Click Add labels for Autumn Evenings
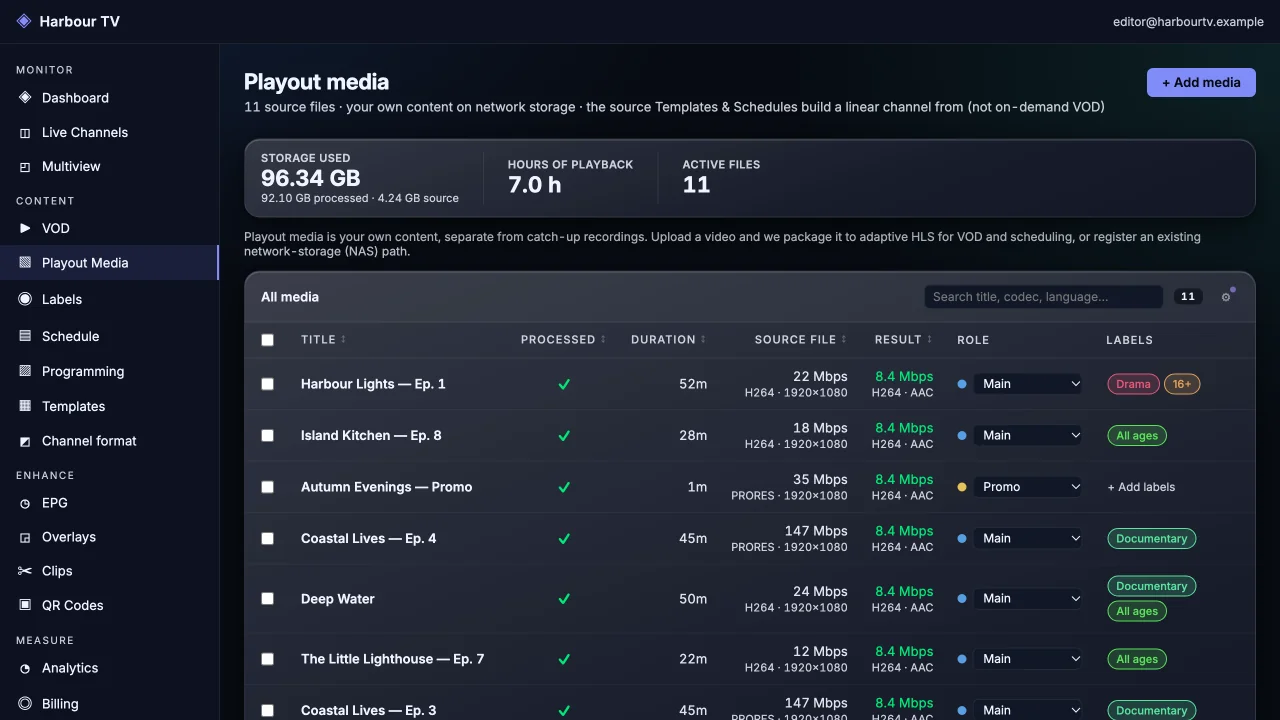This screenshot has width=1280, height=720. [x=1141, y=487]
